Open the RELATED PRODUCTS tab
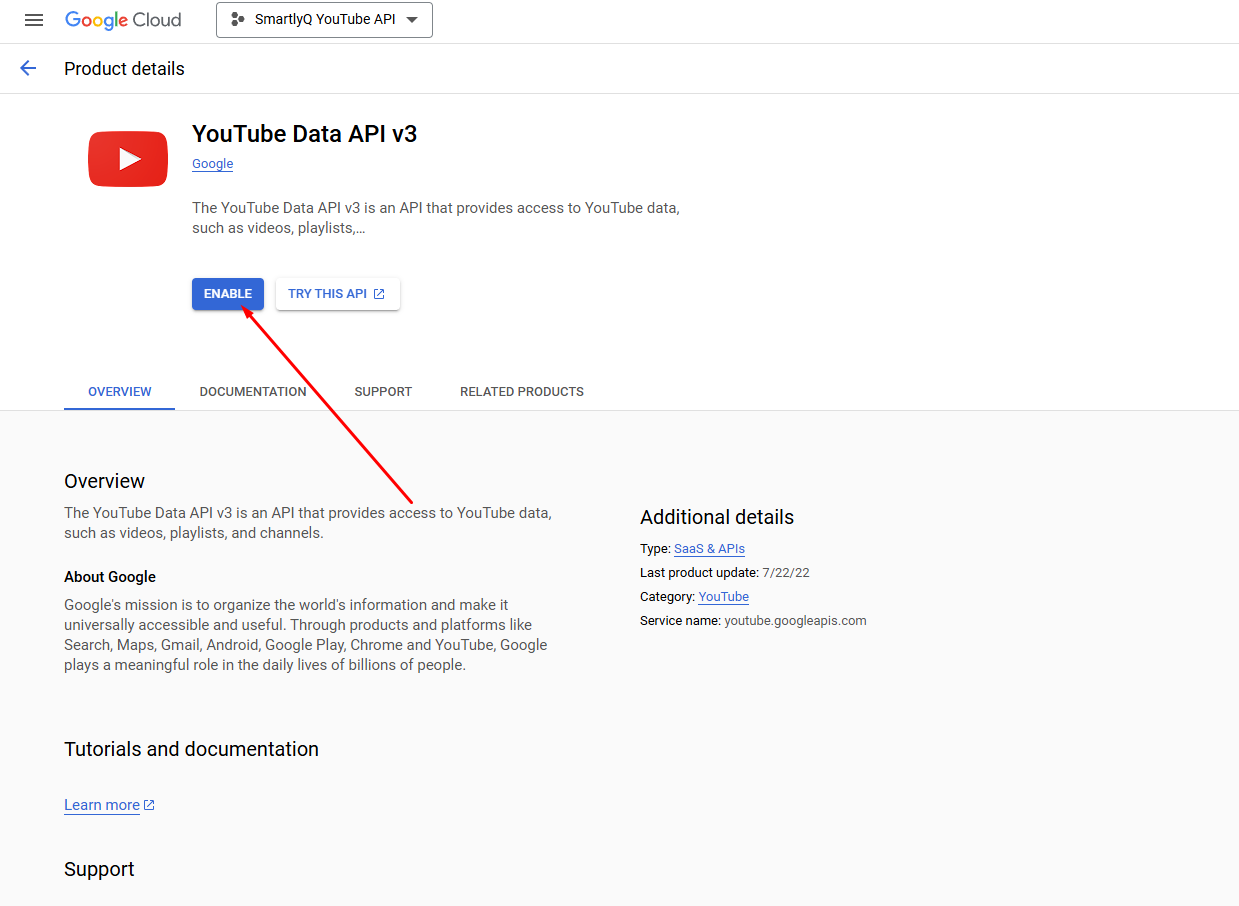 point(522,392)
